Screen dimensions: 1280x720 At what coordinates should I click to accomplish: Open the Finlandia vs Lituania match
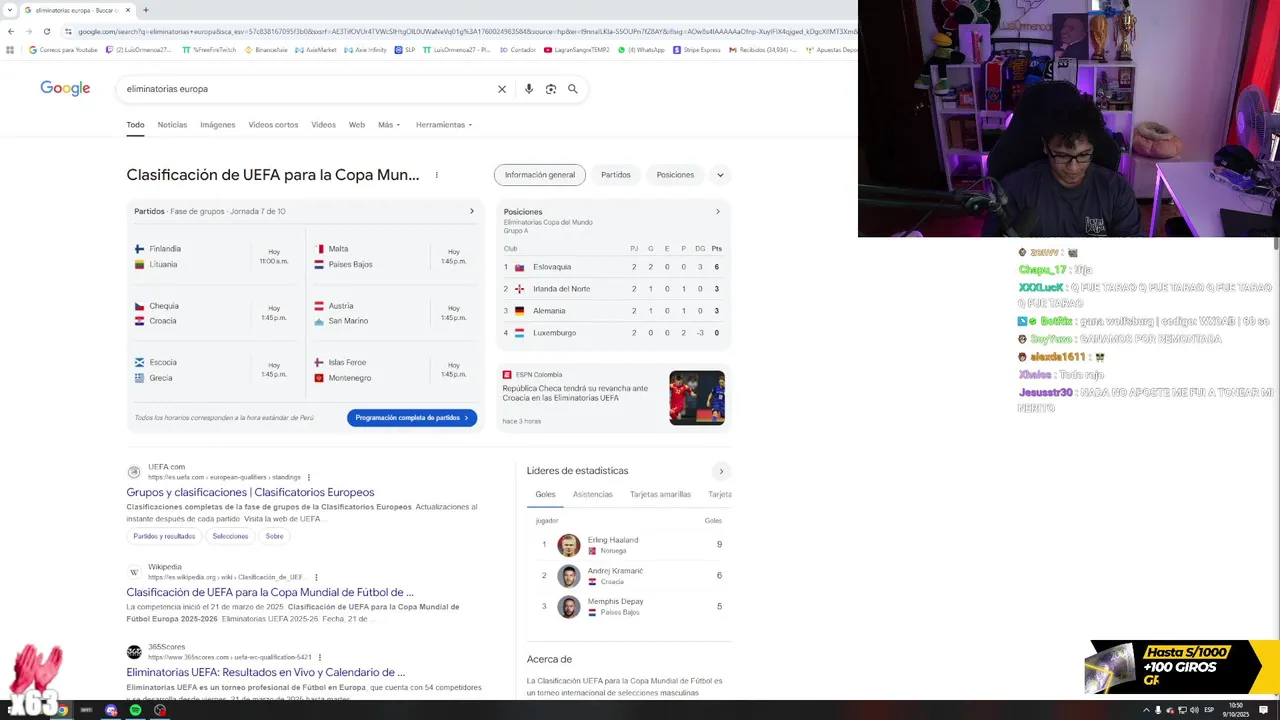pos(213,256)
